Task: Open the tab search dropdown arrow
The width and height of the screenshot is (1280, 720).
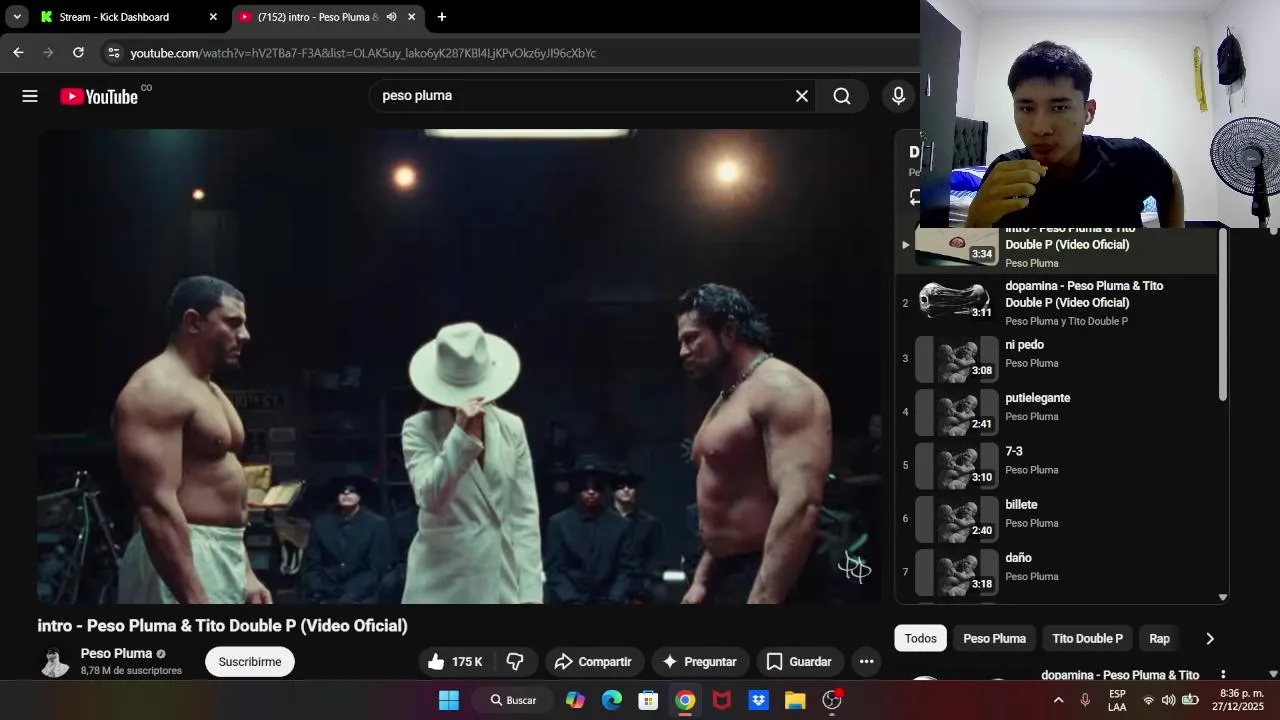Action: coord(17,17)
